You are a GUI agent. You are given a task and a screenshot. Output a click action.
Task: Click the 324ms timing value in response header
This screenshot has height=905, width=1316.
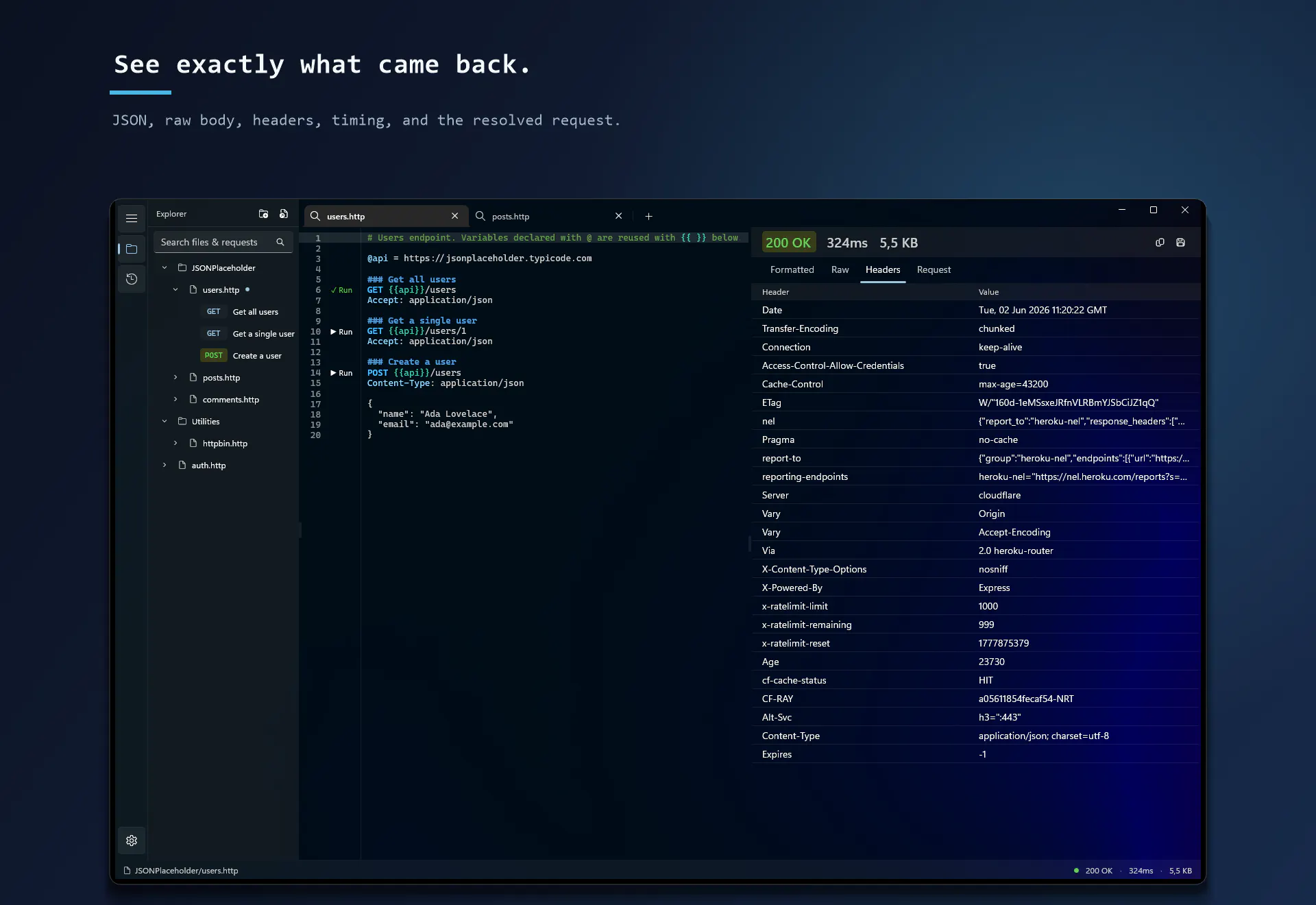[847, 243]
